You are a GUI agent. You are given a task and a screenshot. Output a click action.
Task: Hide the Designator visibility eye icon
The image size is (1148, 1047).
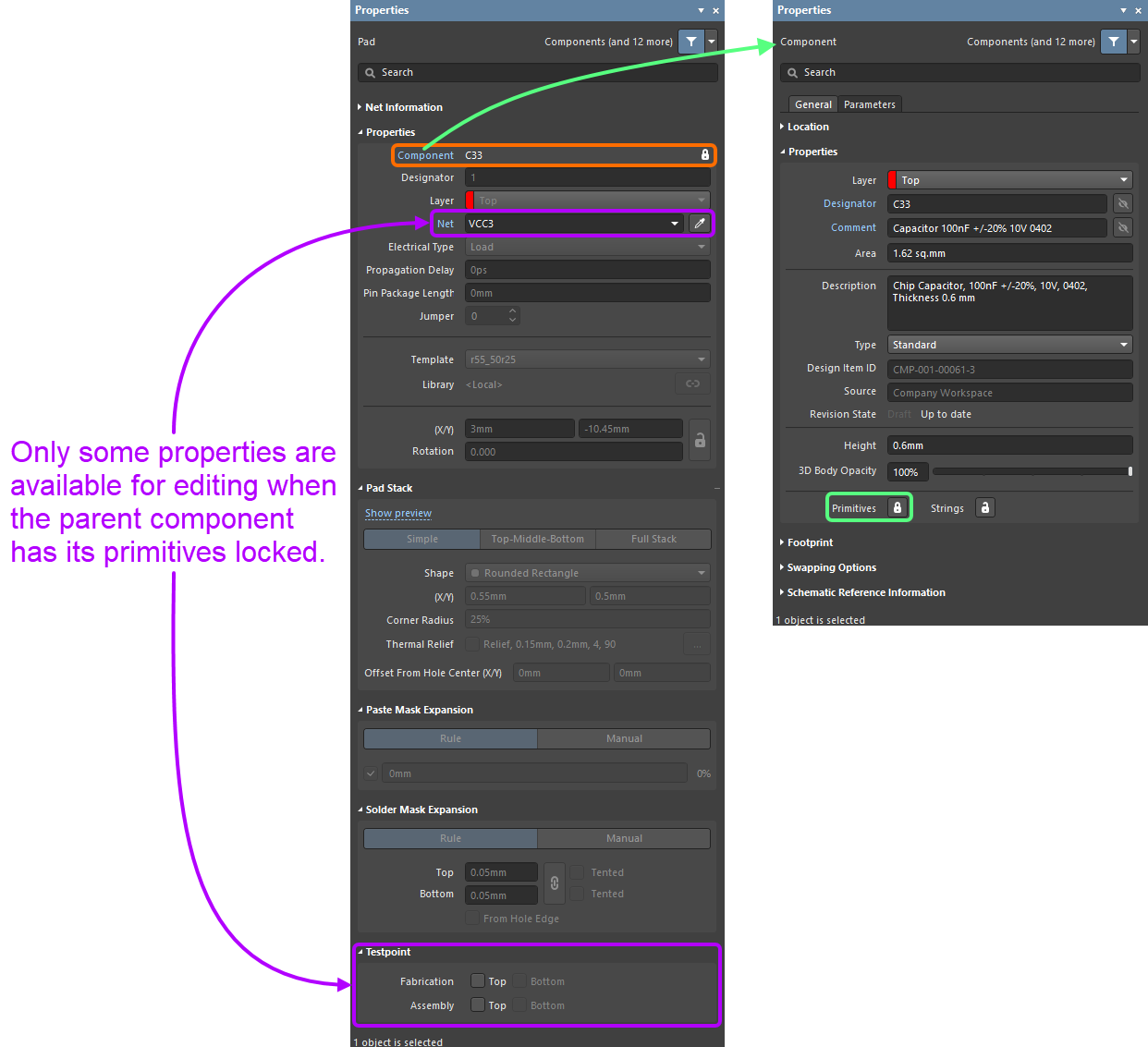(x=1123, y=204)
